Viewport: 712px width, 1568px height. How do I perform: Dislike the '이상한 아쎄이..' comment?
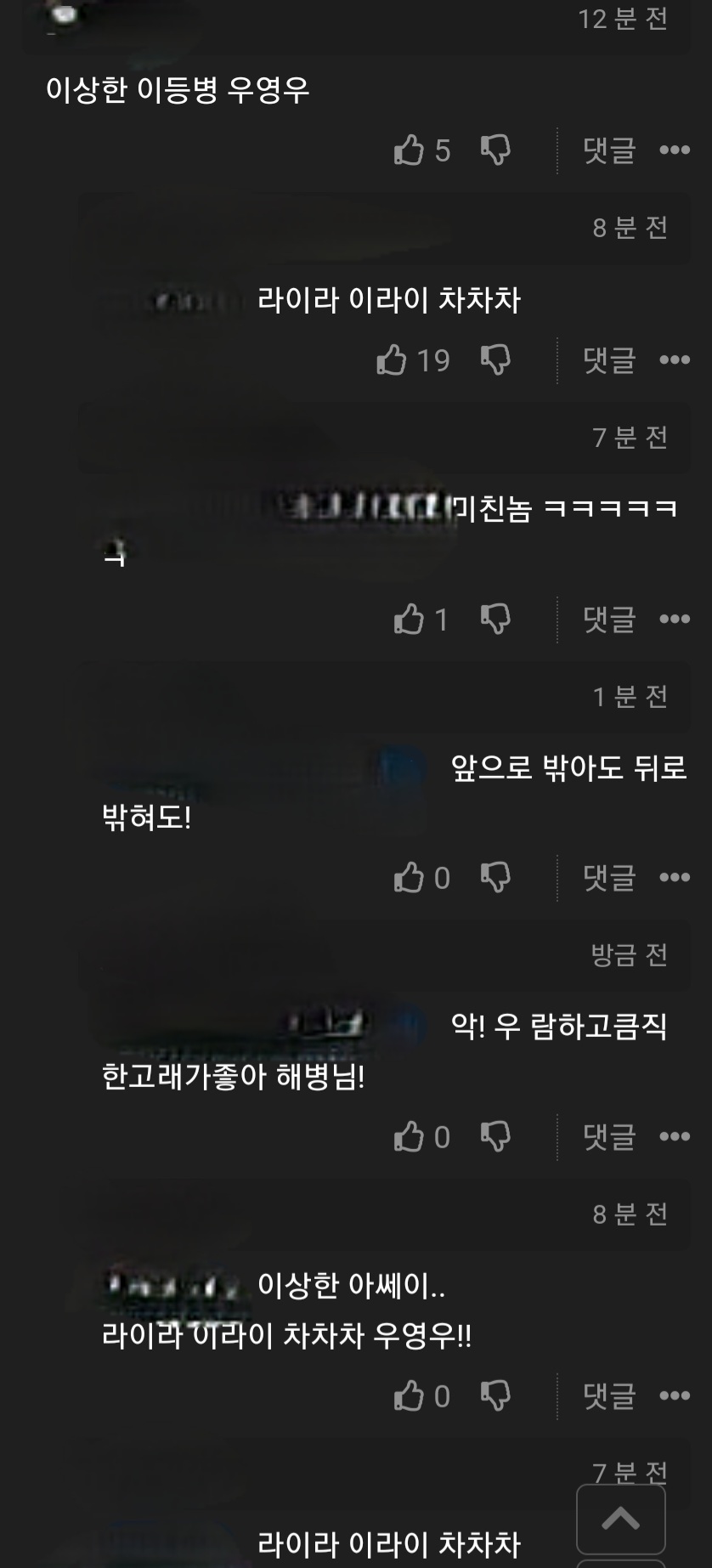click(x=495, y=1395)
